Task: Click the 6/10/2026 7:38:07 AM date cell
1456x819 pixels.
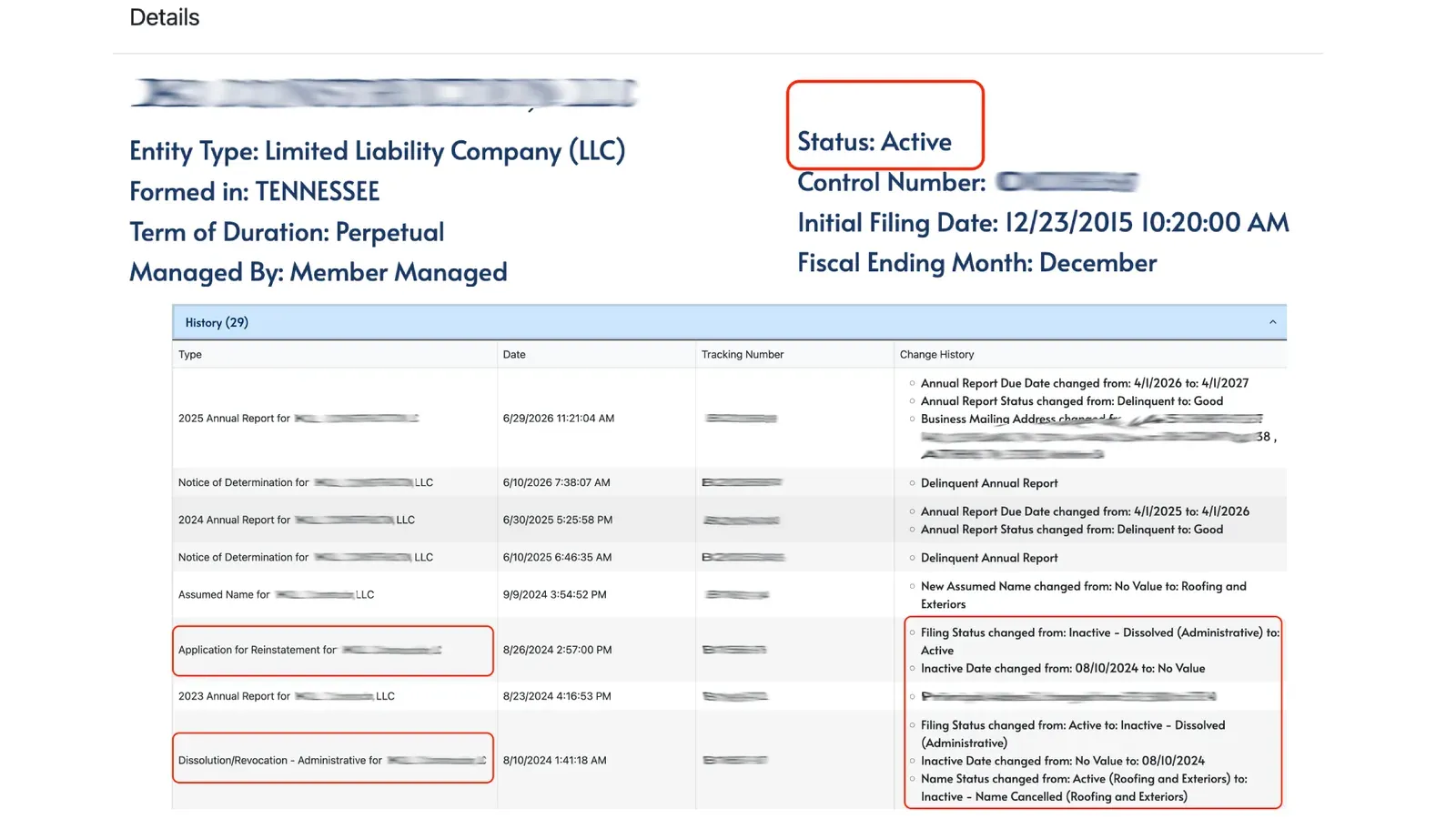Action: click(x=557, y=483)
